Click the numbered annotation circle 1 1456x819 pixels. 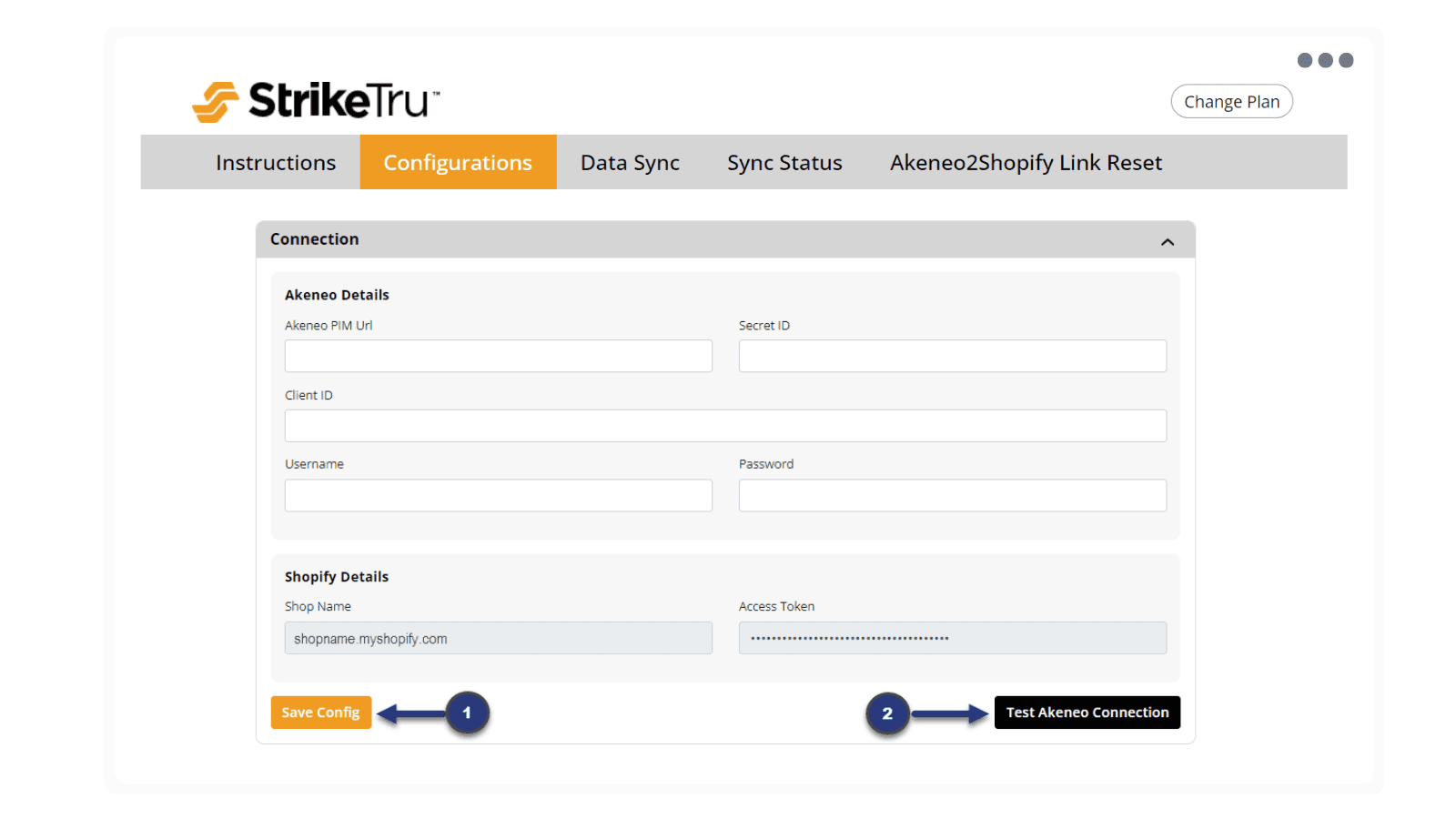click(467, 713)
